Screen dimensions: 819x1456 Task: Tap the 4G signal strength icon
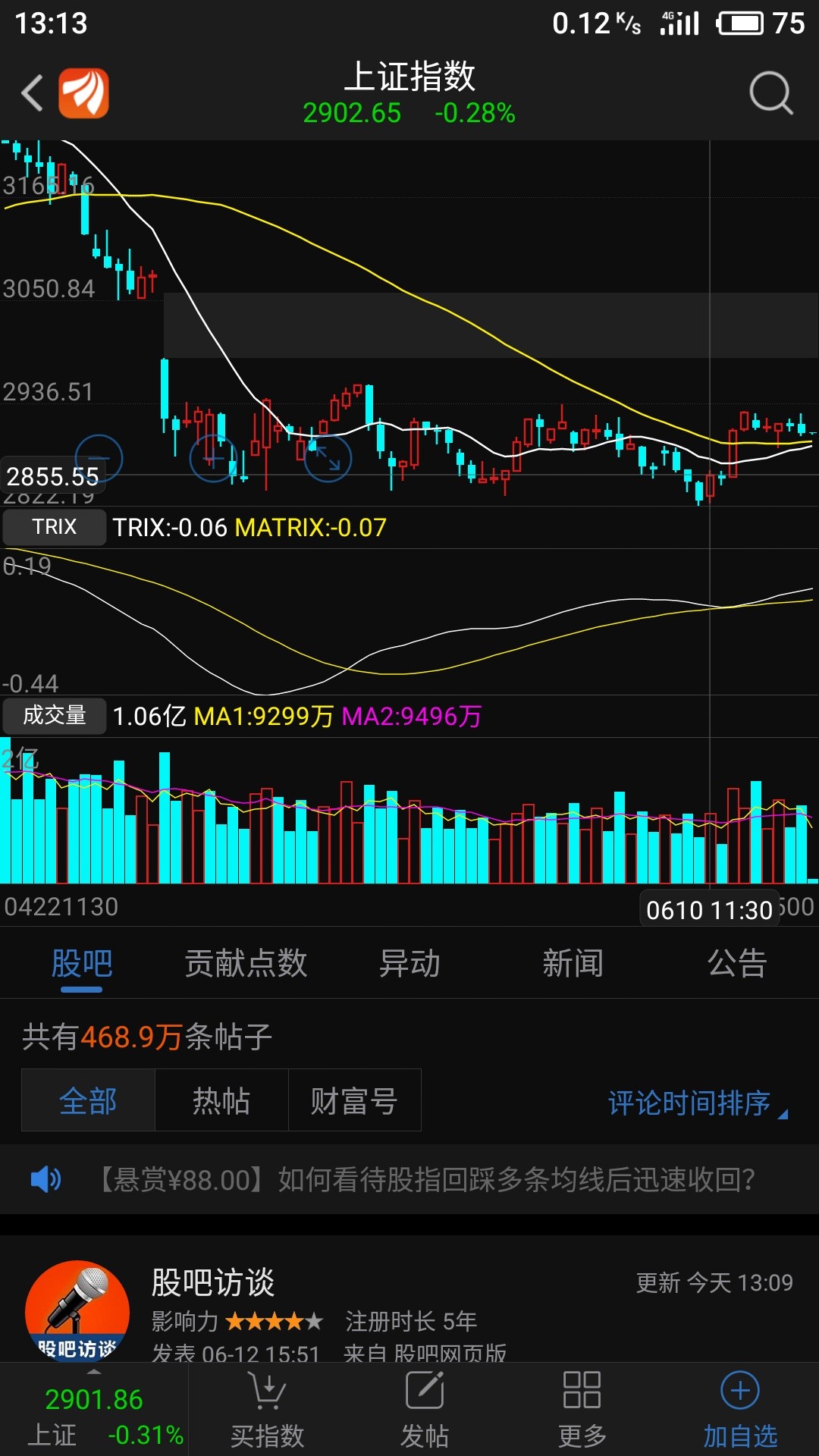679,24
